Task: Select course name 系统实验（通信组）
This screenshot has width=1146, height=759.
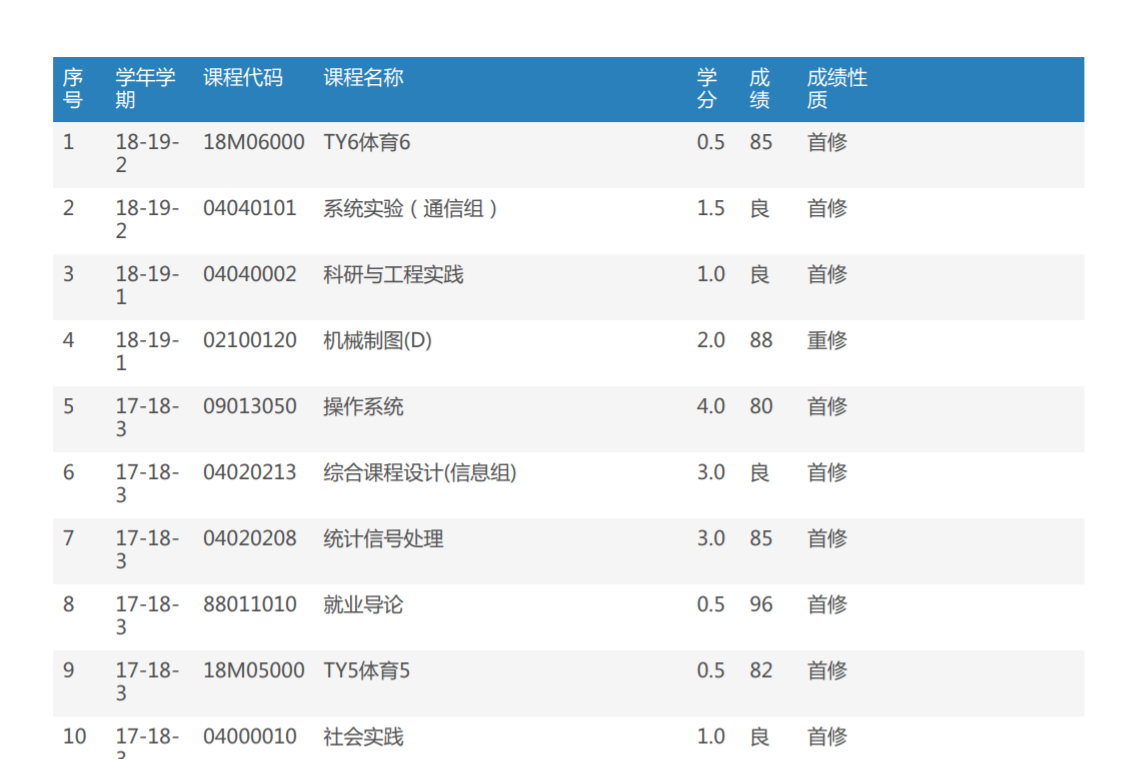Action: click(411, 208)
